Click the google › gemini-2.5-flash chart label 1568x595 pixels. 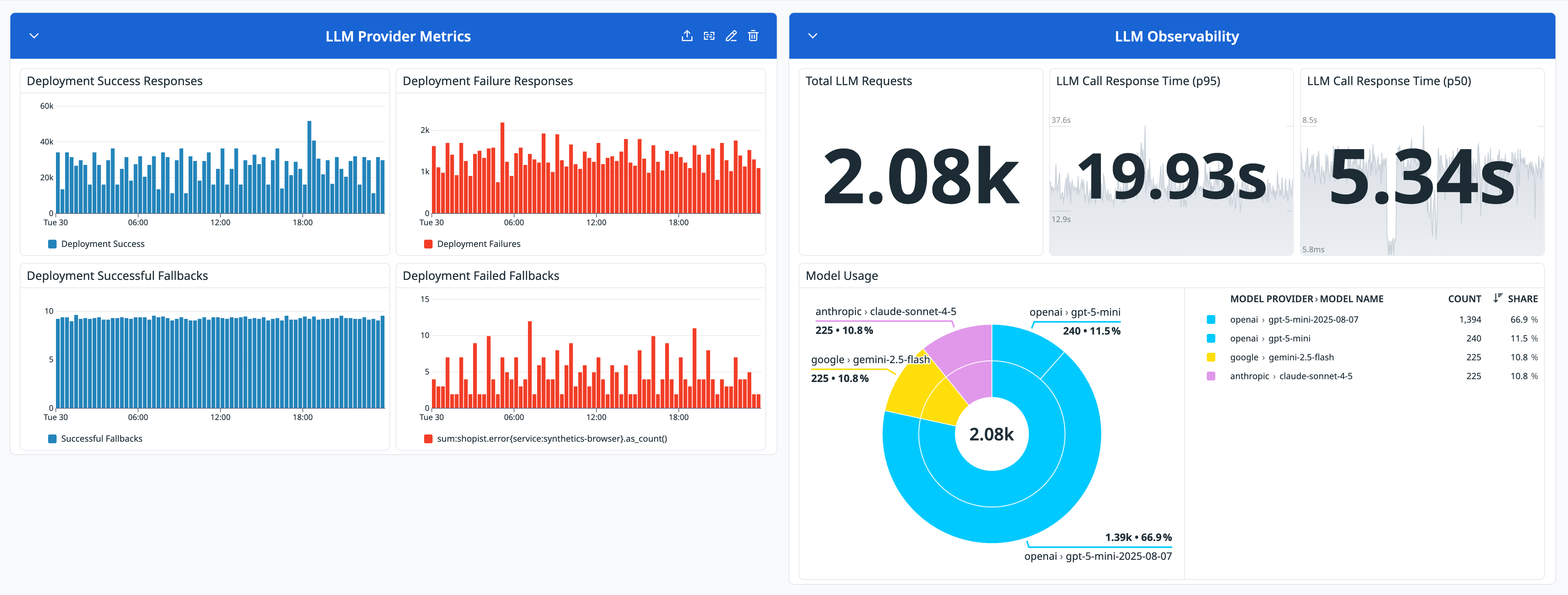tap(870, 360)
